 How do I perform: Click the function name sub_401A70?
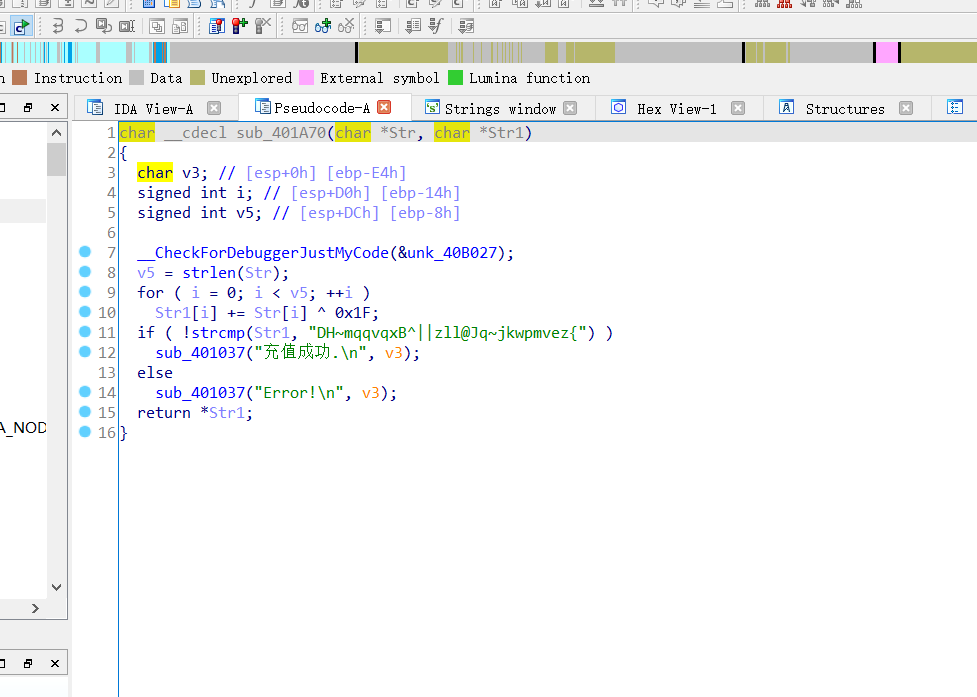point(281,133)
